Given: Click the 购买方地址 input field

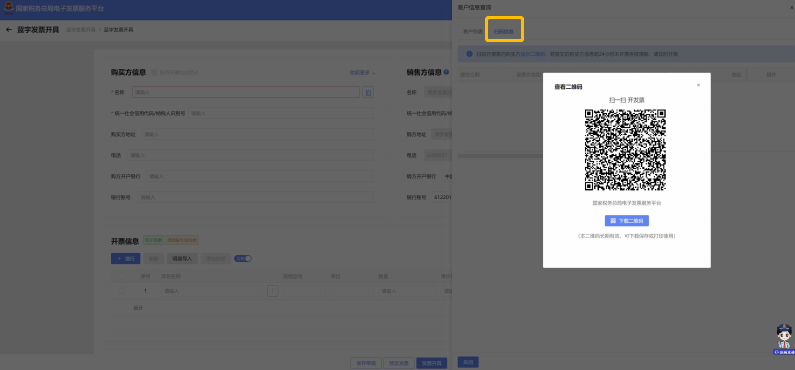Looking at the screenshot, I should point(258,134).
